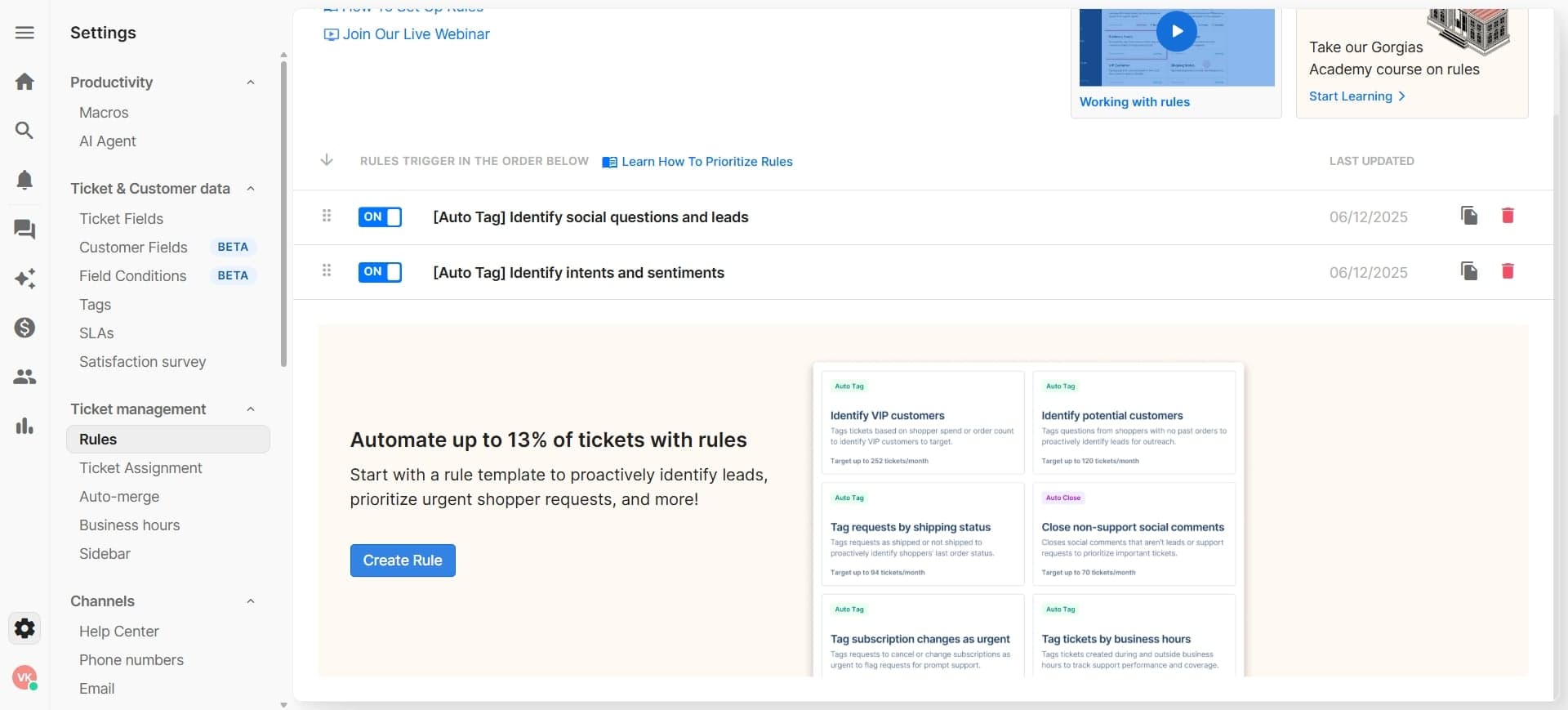The image size is (1568, 710).
Task: Open the notifications bell icon
Action: tap(24, 180)
